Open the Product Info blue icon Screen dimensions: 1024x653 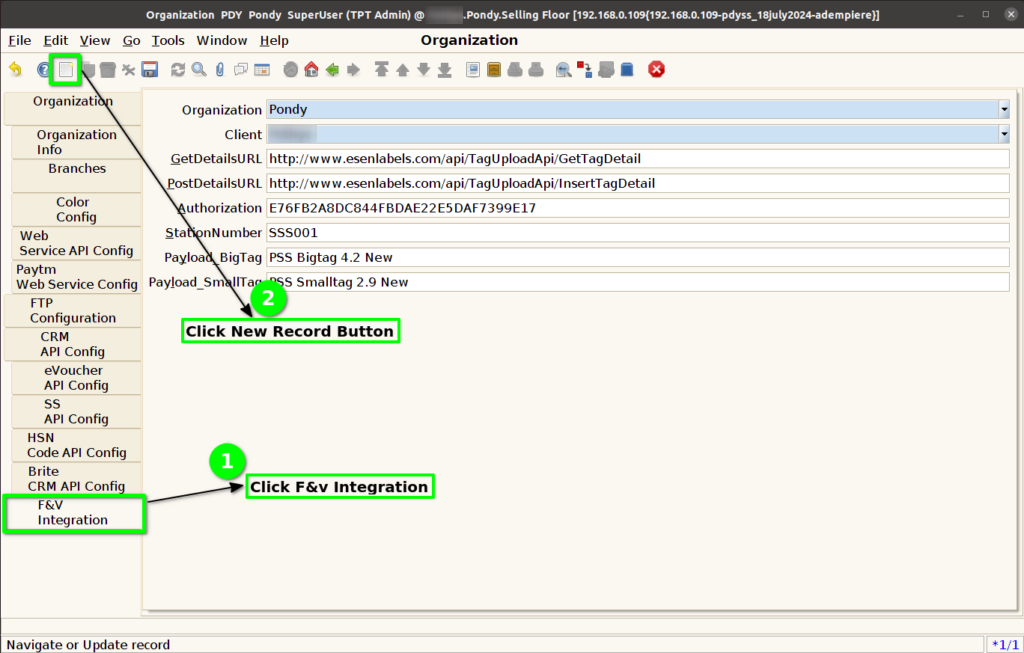(x=627, y=69)
